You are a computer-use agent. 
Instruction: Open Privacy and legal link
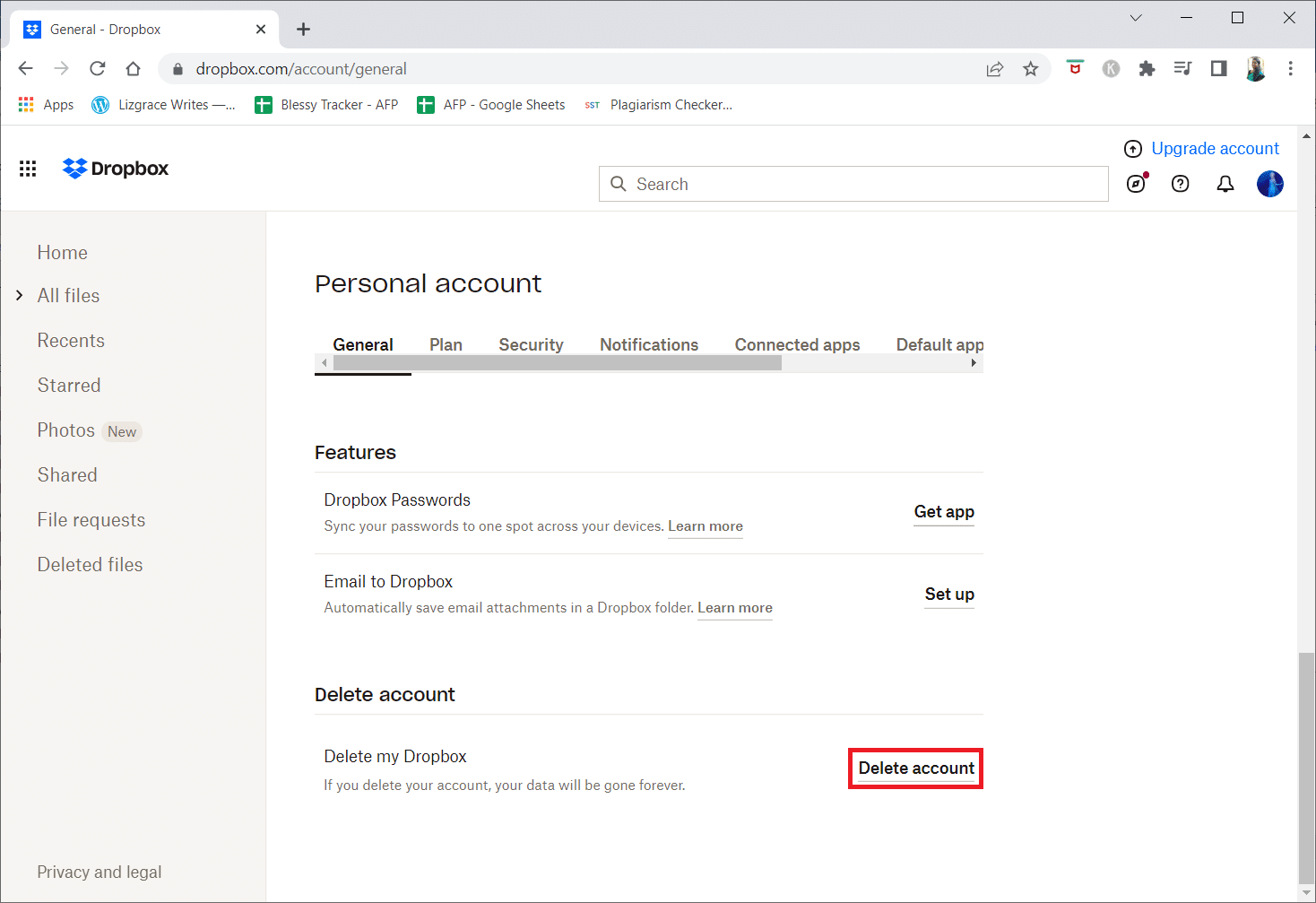[x=100, y=873]
